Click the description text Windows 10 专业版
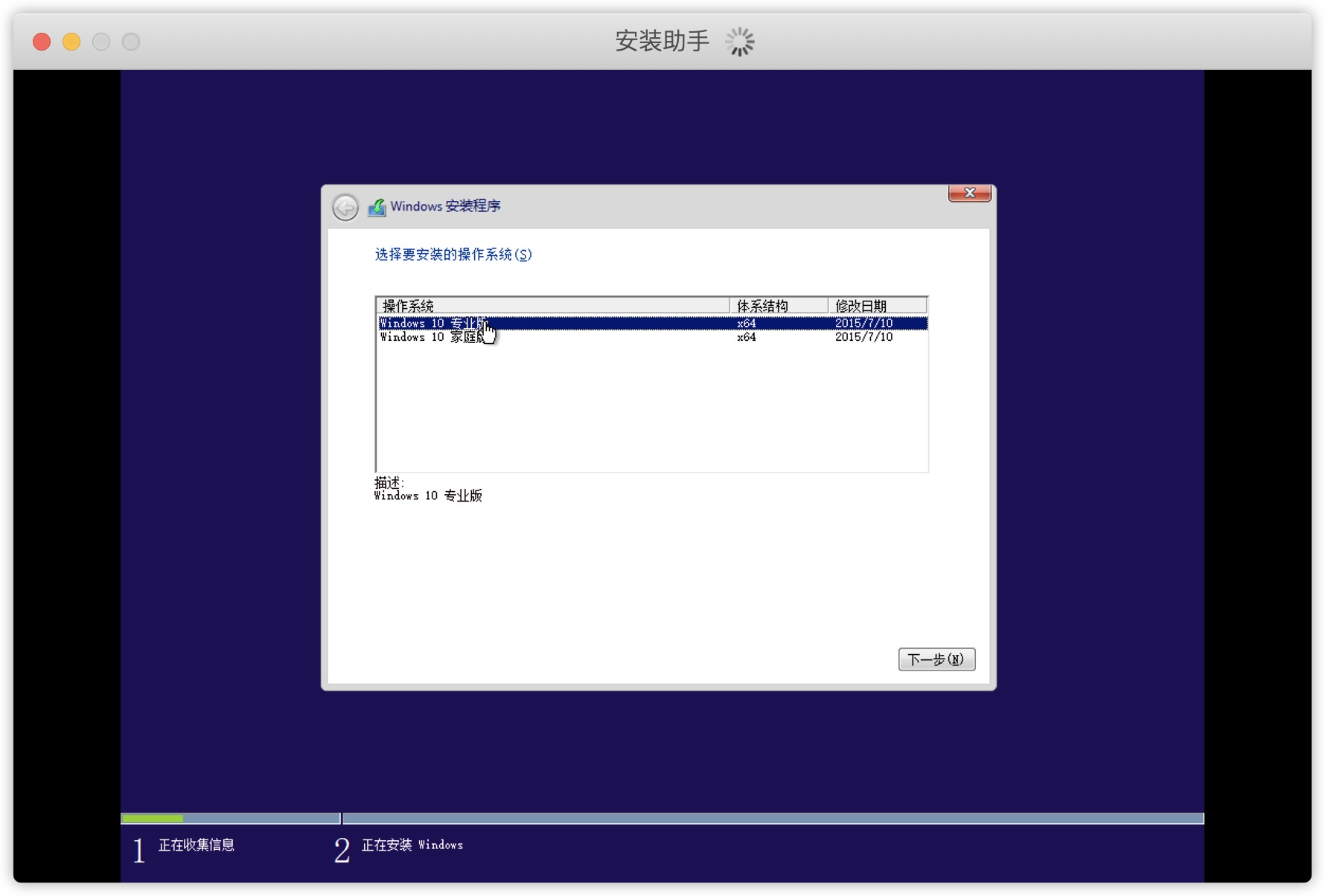 428,496
